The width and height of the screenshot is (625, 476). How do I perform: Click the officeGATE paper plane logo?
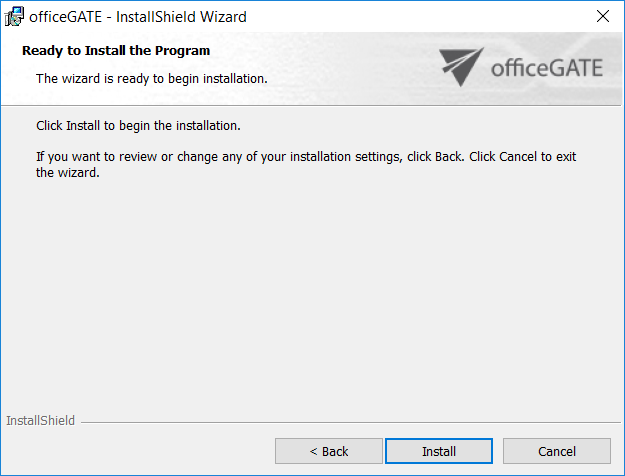pyautogui.click(x=461, y=67)
